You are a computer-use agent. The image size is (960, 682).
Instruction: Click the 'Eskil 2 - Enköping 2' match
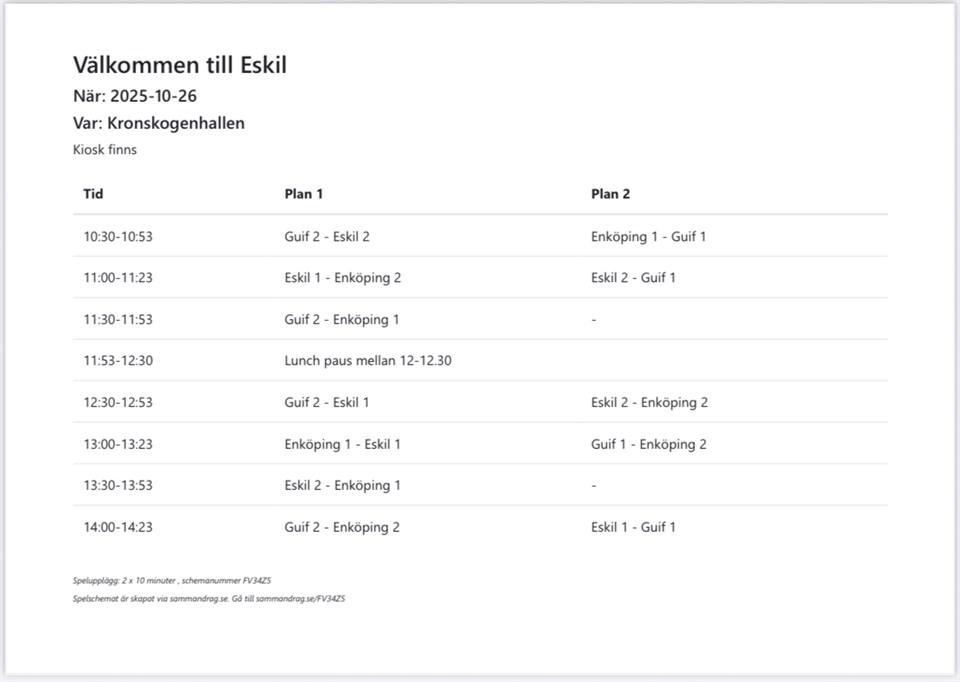[649, 403]
